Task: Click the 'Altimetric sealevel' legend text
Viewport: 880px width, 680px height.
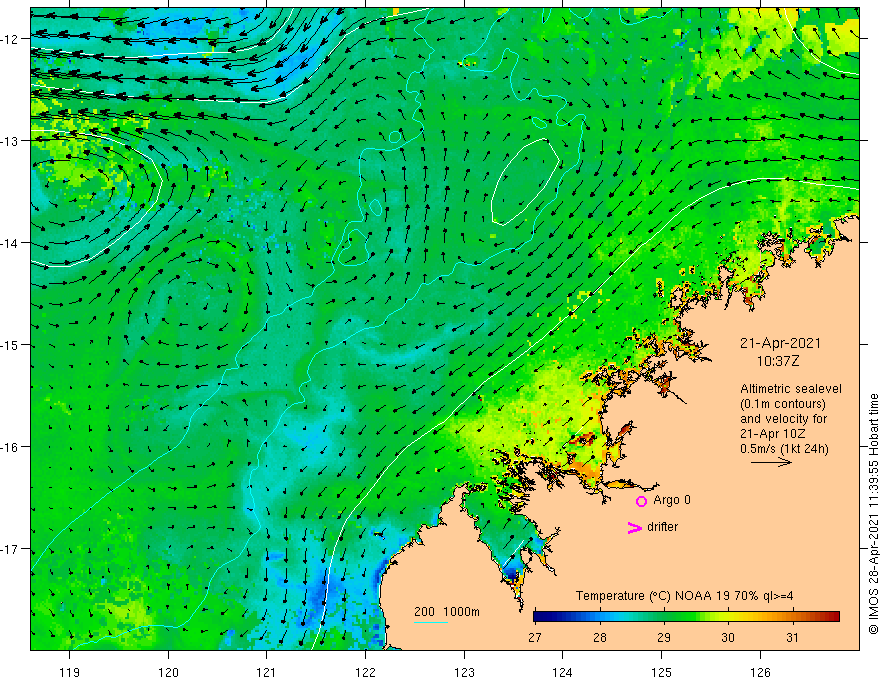Action: (x=791, y=389)
